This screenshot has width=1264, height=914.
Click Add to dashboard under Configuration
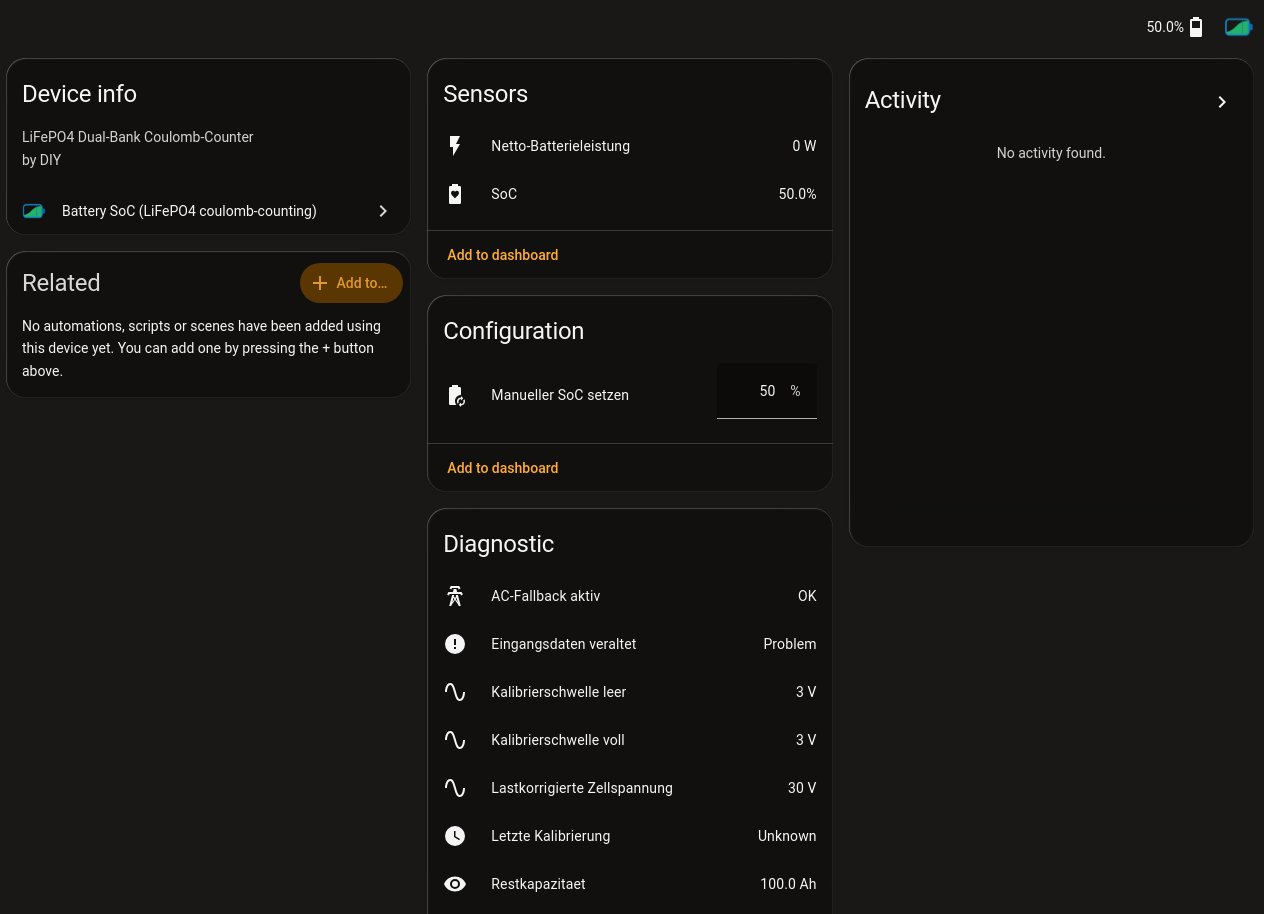pos(503,468)
